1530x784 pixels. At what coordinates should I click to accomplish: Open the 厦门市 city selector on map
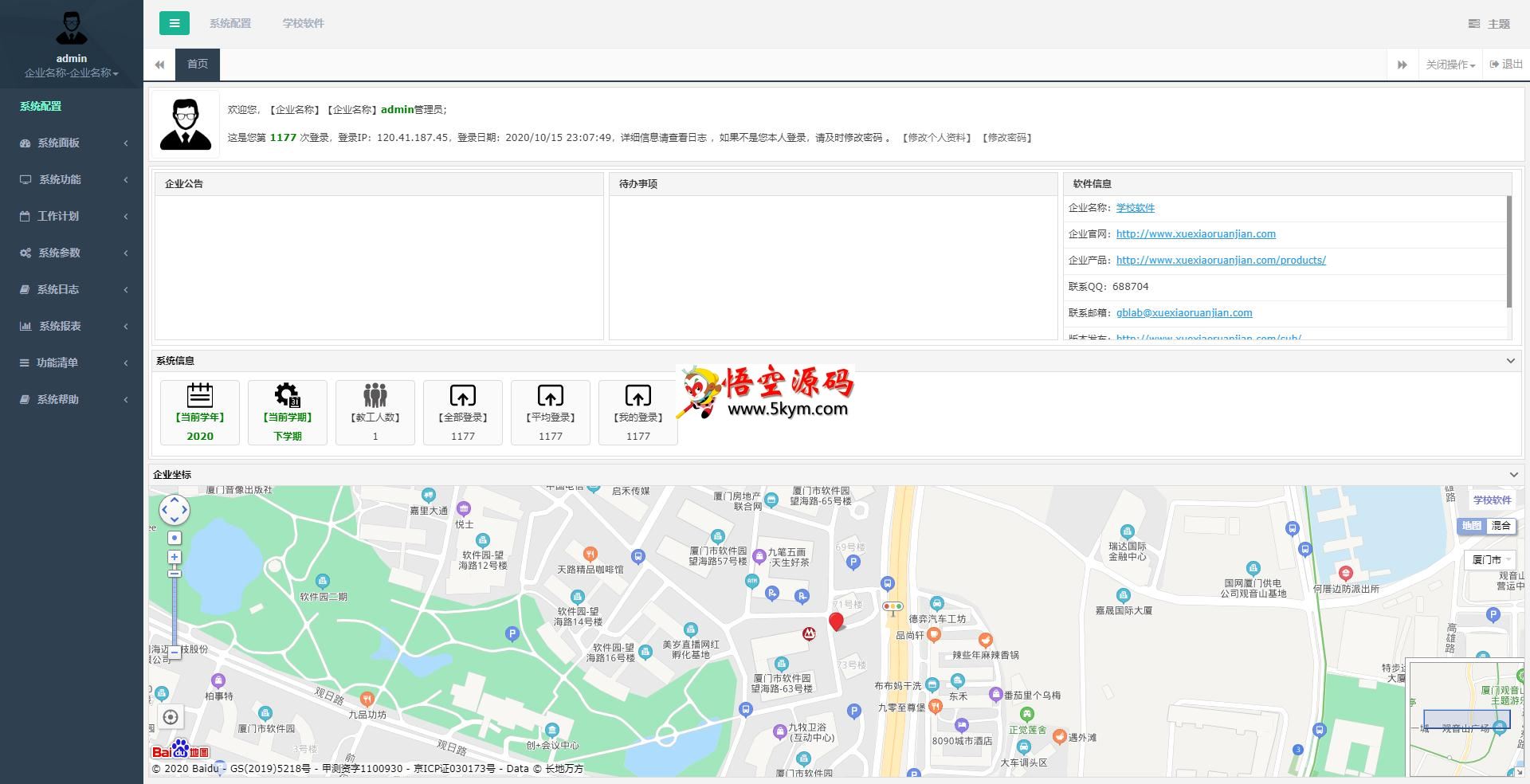tap(1490, 559)
